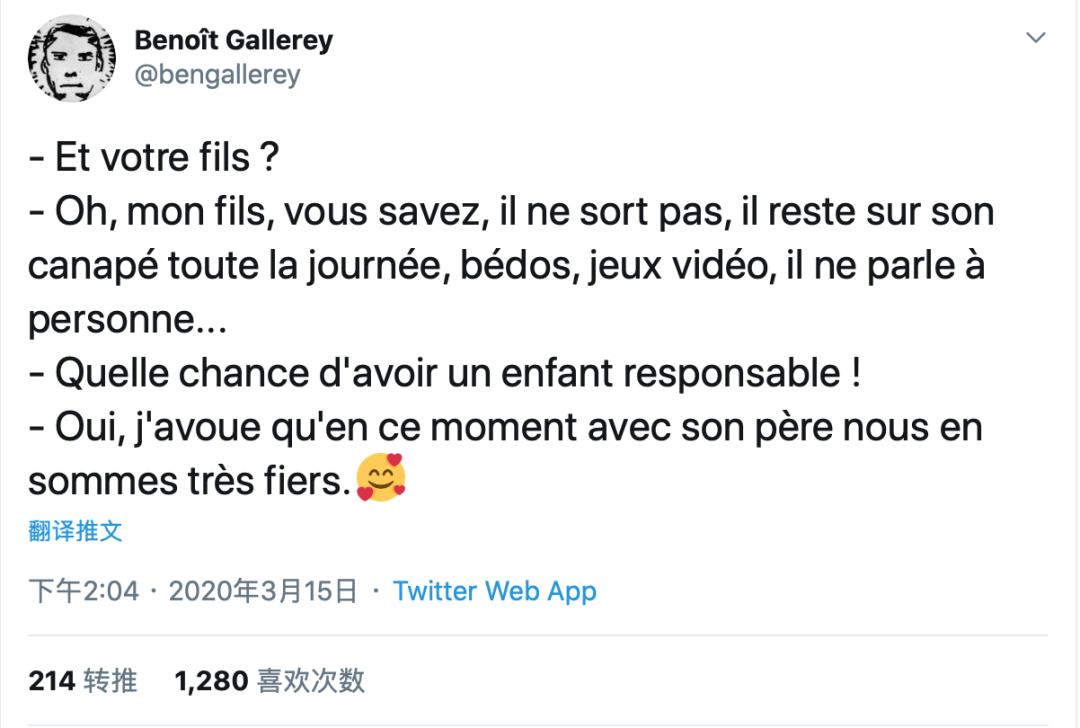Open the tweet options chevron menu
Image resolution: width=1080 pixels, height=728 pixels.
[1036, 39]
